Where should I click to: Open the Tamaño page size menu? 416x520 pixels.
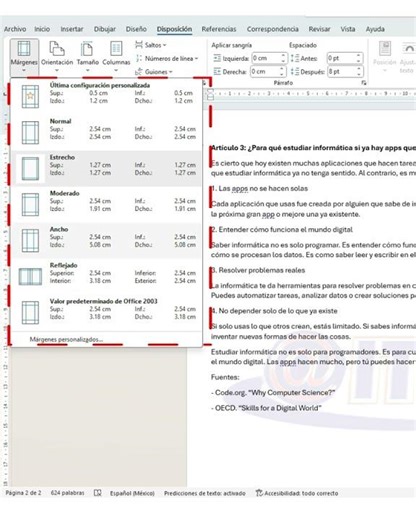pyautogui.click(x=87, y=56)
